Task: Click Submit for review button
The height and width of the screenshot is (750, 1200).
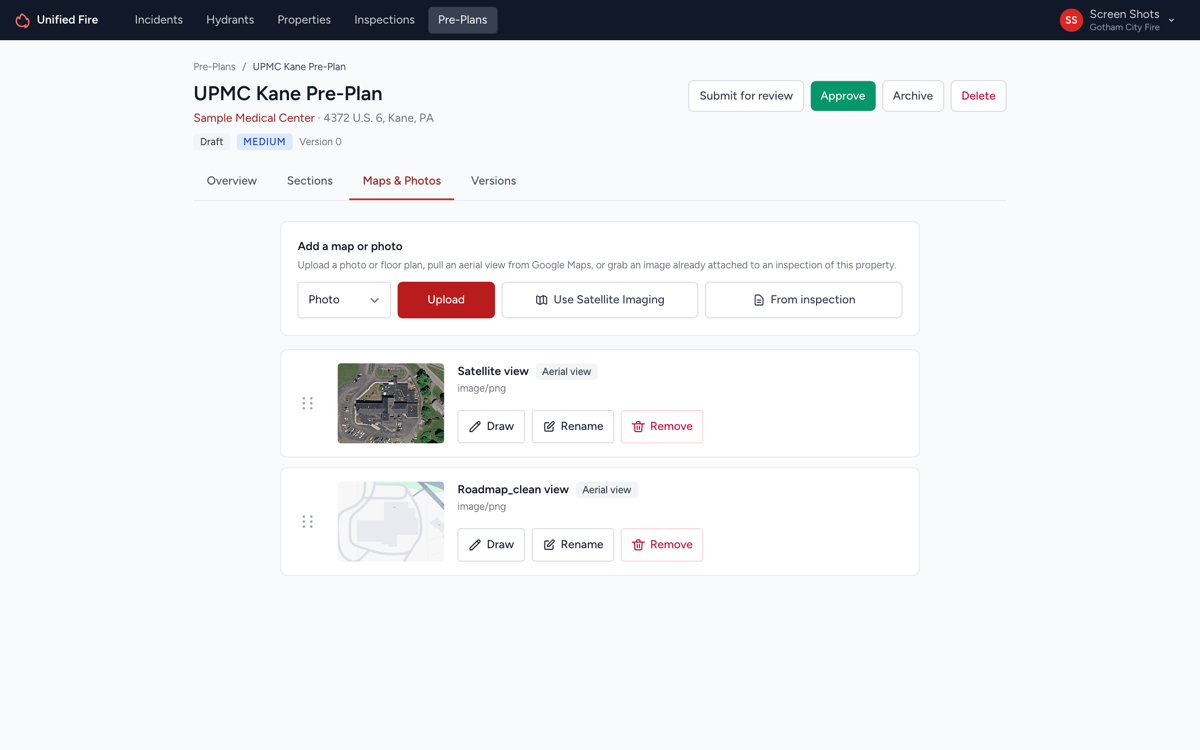Action: pos(746,96)
